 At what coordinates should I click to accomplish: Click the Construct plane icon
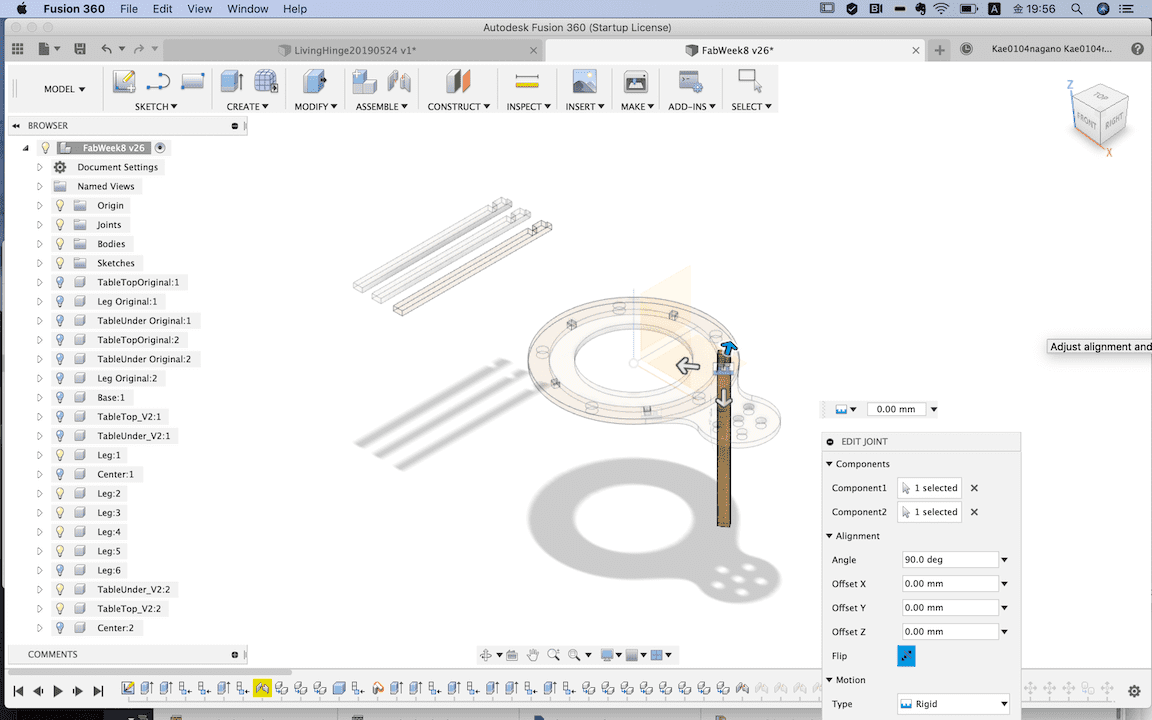pos(458,82)
